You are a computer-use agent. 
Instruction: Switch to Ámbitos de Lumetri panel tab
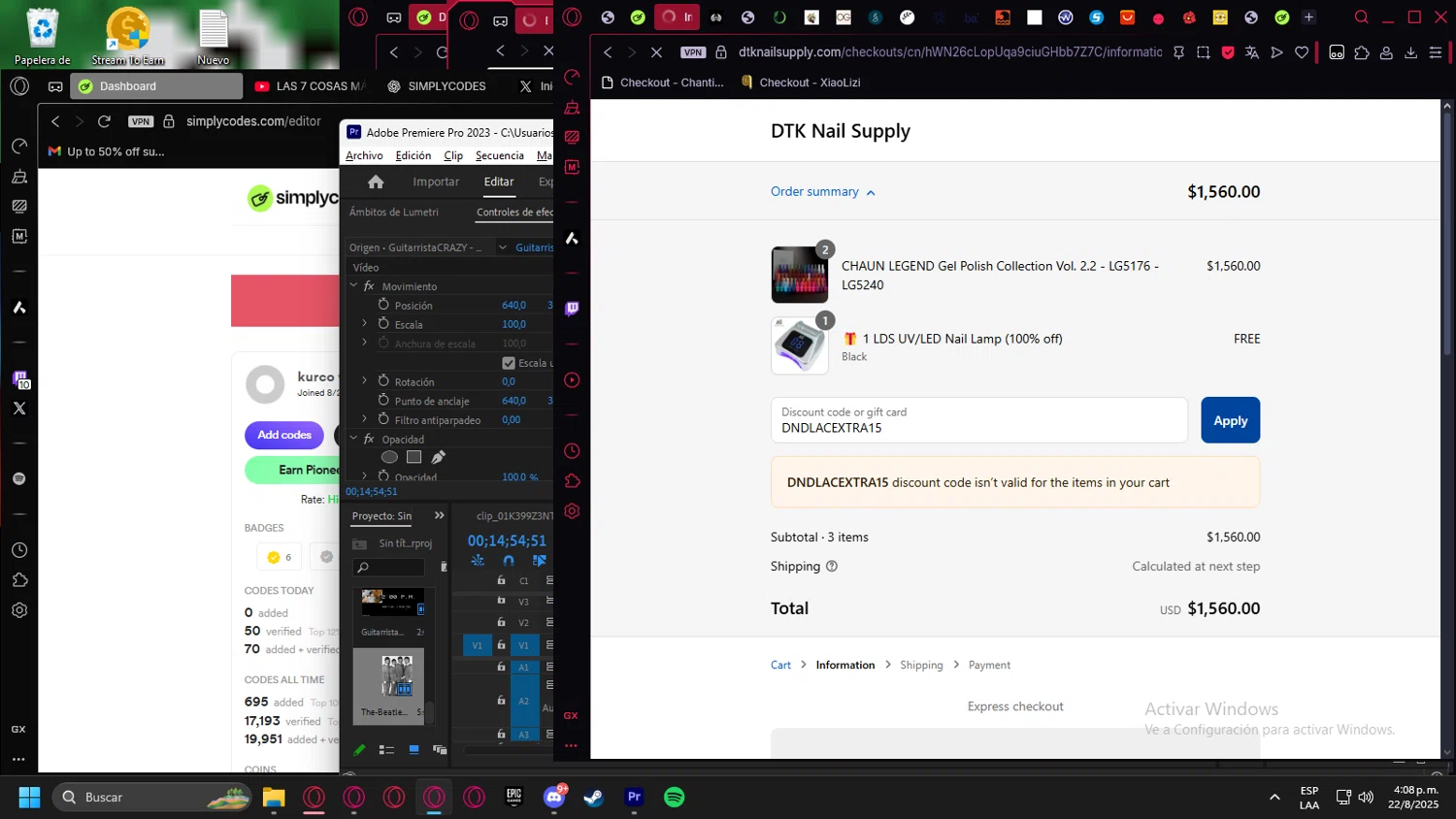[x=394, y=212]
